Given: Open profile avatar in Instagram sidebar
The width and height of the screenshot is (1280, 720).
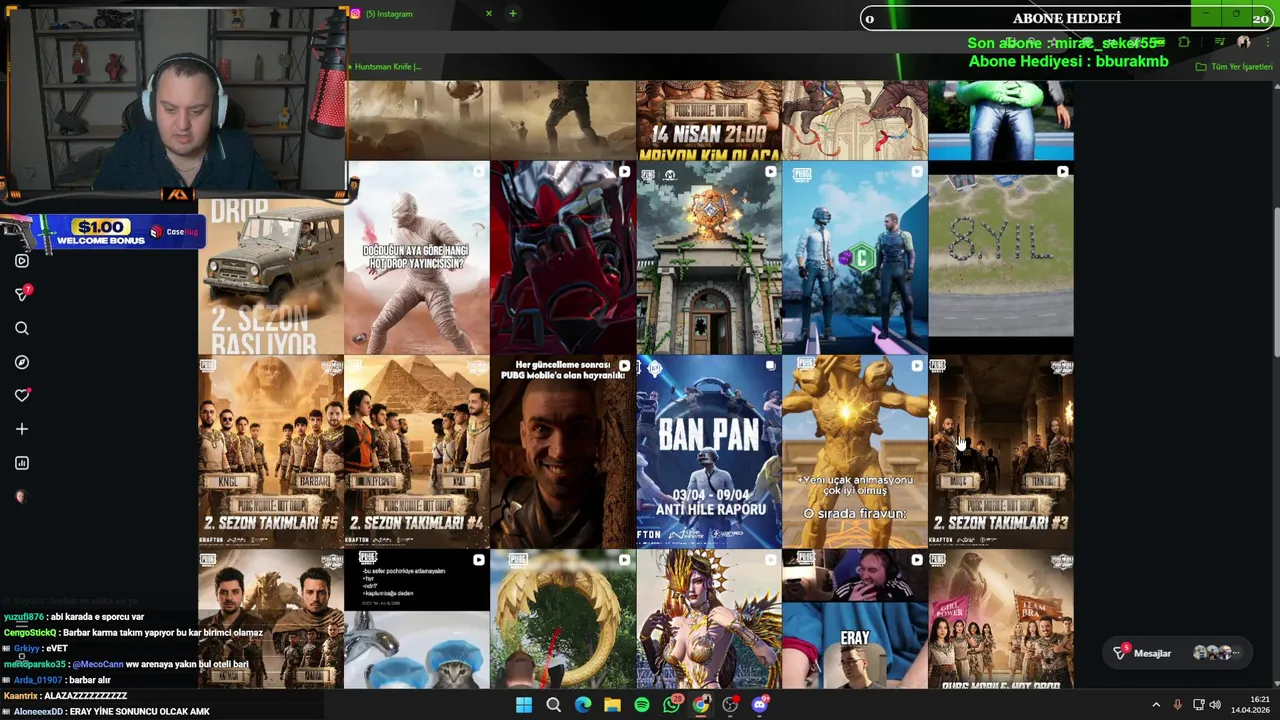Looking at the screenshot, I should click(20, 496).
